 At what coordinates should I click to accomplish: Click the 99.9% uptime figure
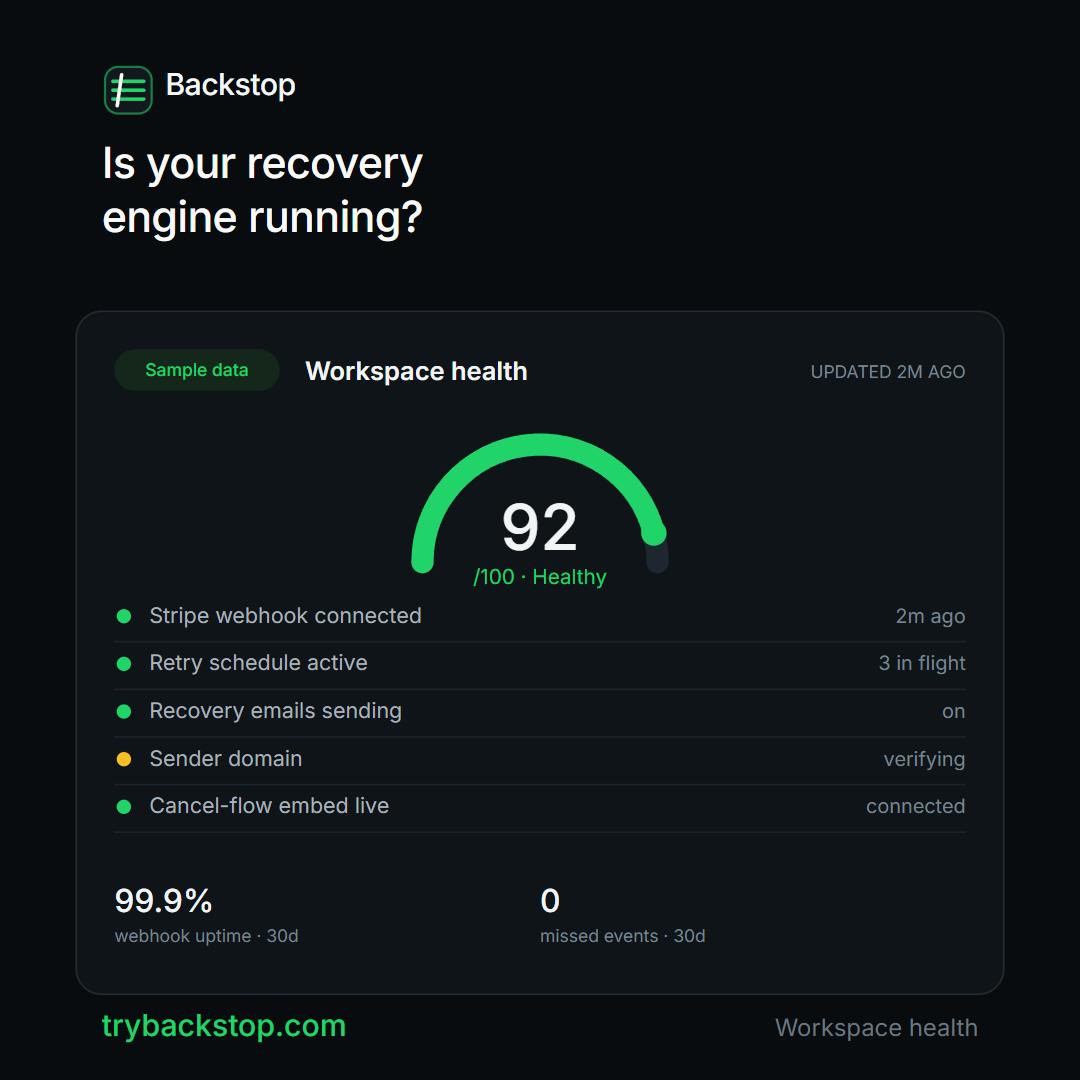163,901
